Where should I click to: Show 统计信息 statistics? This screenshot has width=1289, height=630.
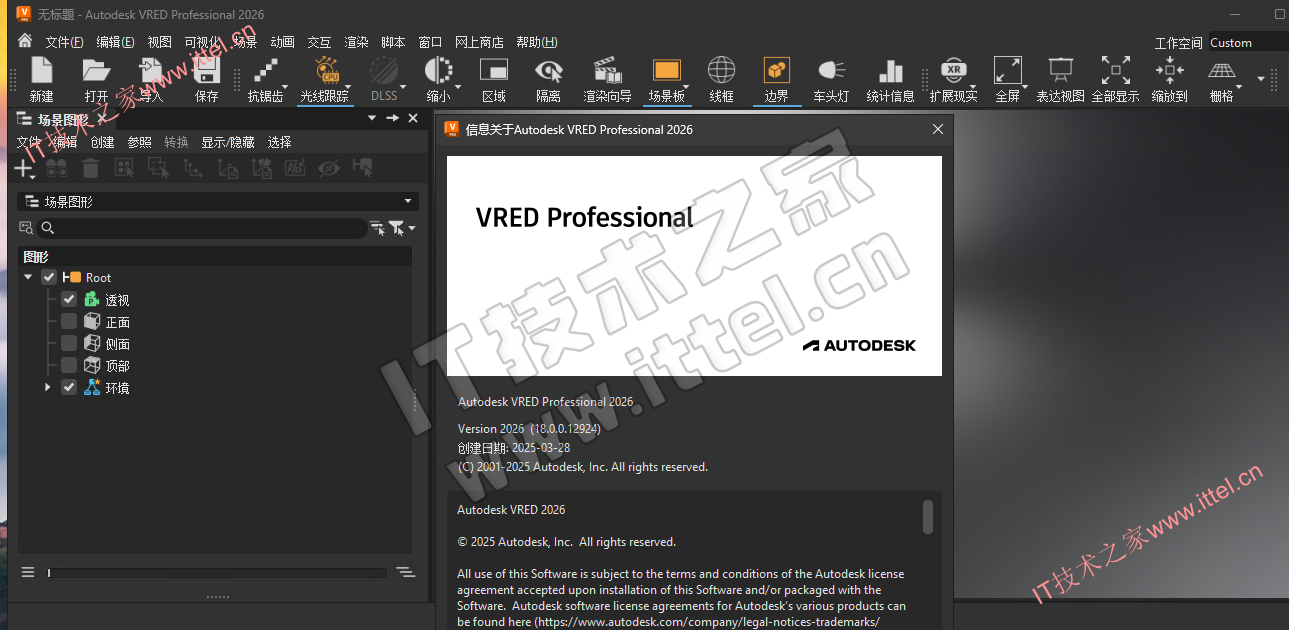(890, 80)
